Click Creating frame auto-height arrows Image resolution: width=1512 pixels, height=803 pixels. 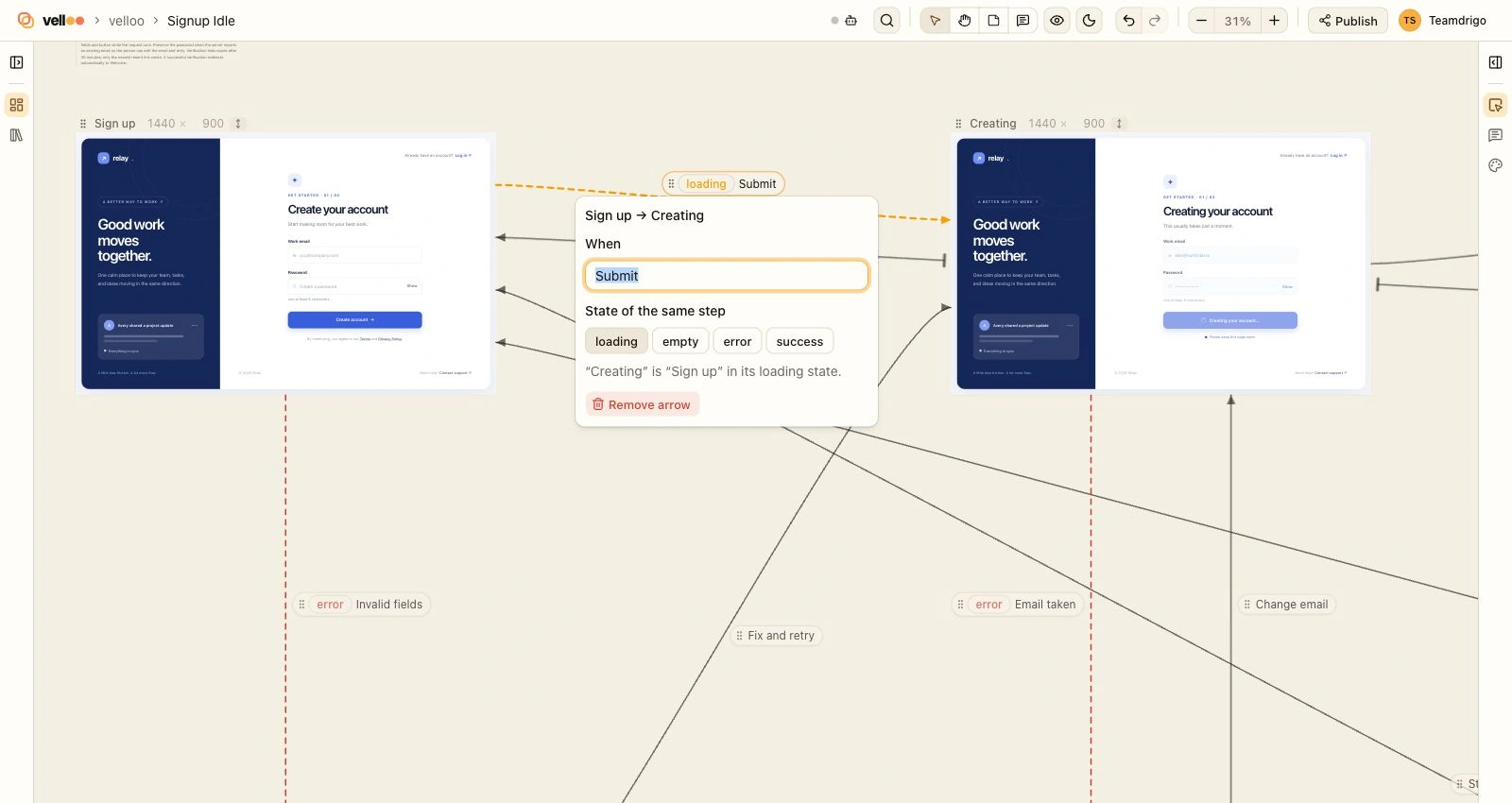[1119, 124]
